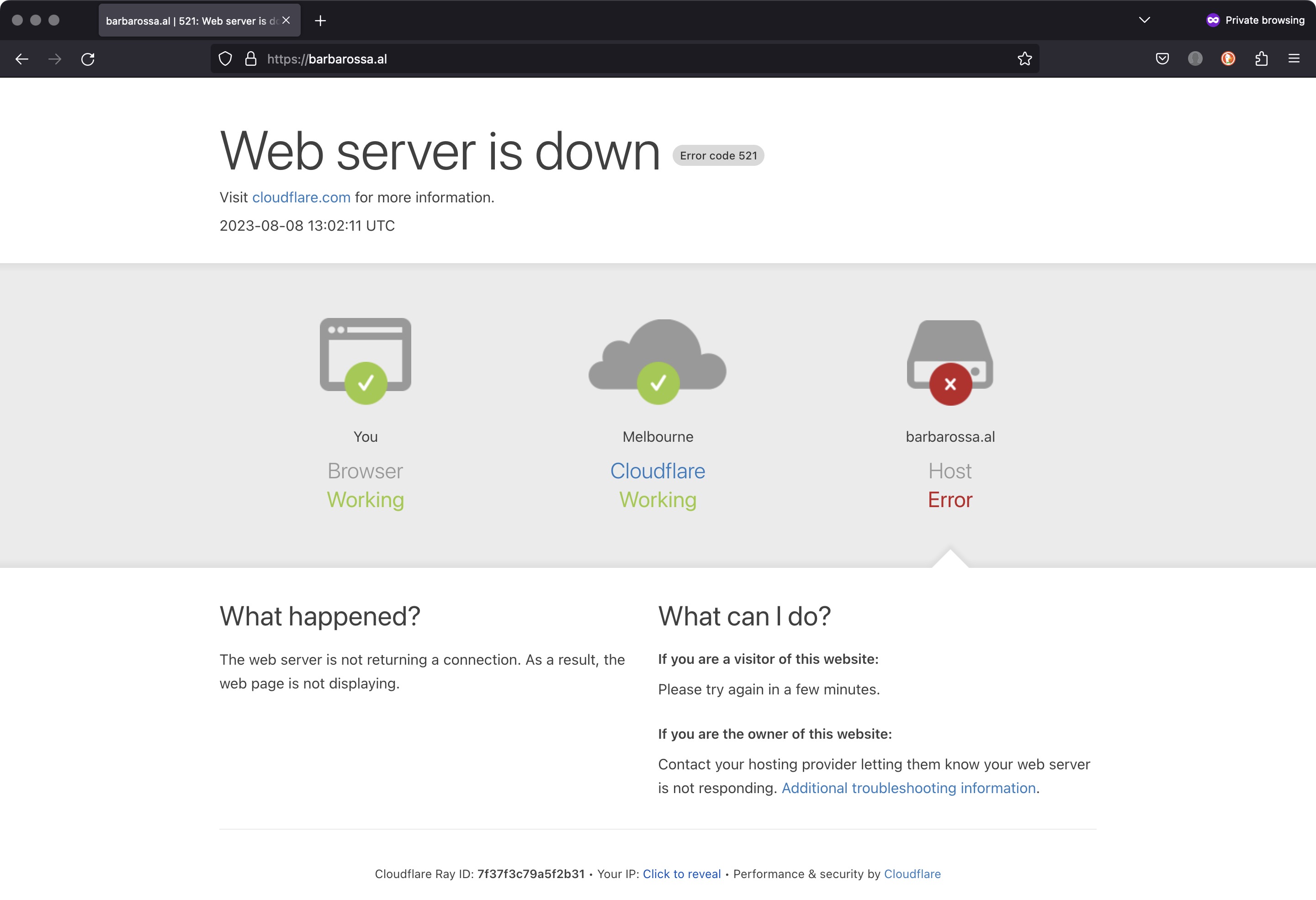Open the cloudflare.com link under heading
The image size is (1316, 900).
[301, 197]
